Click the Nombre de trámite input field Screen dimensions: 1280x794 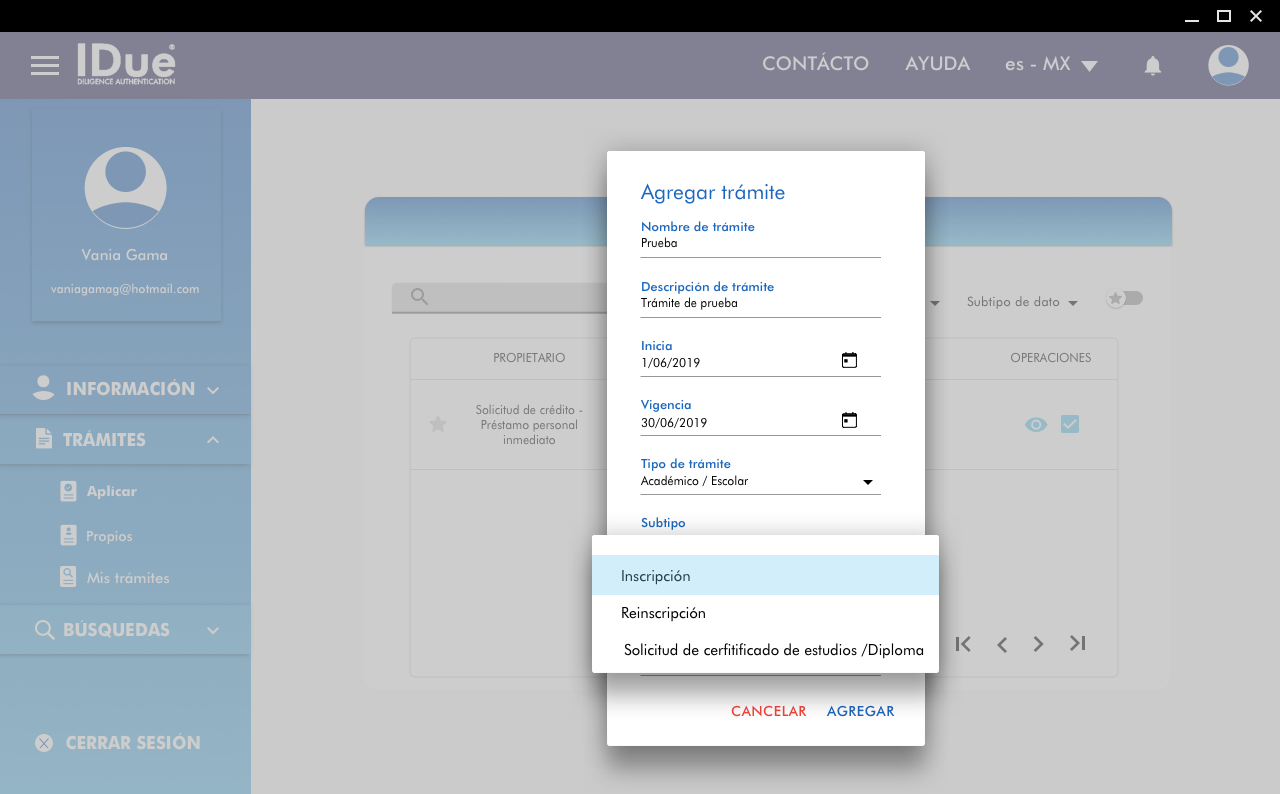coord(760,243)
